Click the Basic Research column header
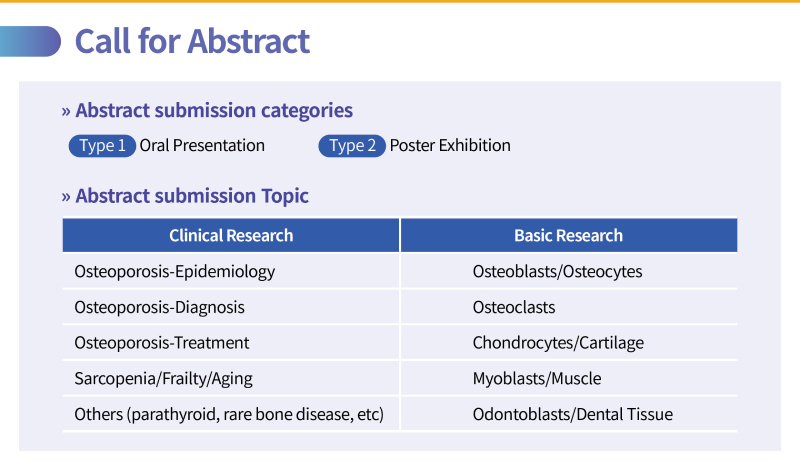Image resolution: width=800 pixels, height=462 pixels. coord(568,236)
